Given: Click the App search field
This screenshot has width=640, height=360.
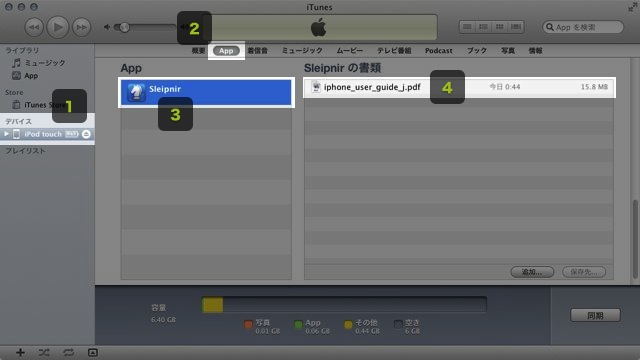Looking at the screenshot, I should point(583,27).
